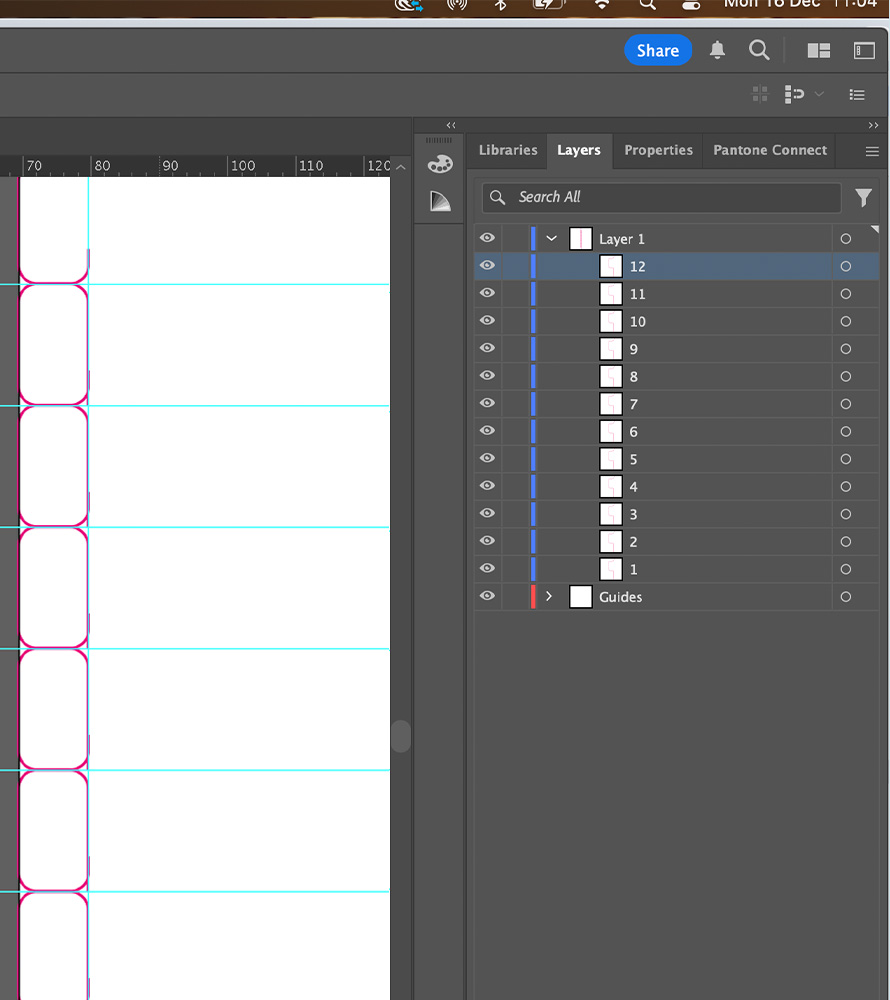The width and height of the screenshot is (890, 1000).
Task: Open Wi-Fi status in macOS menu bar
Action: 602,4
